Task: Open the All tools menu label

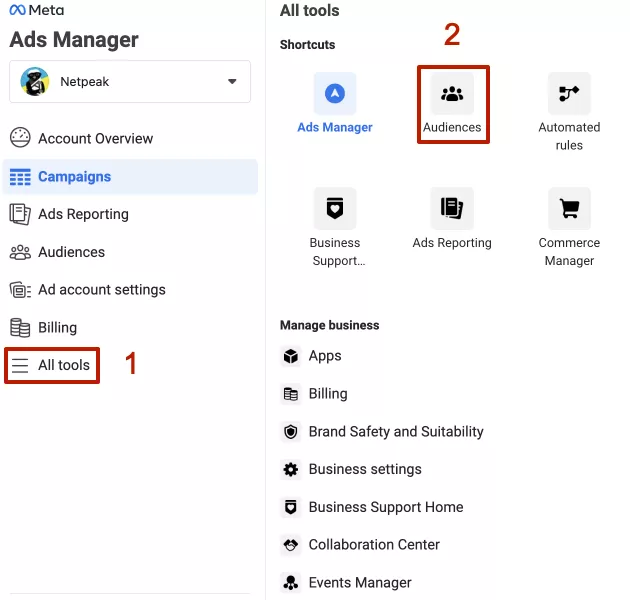Action: pos(64,365)
